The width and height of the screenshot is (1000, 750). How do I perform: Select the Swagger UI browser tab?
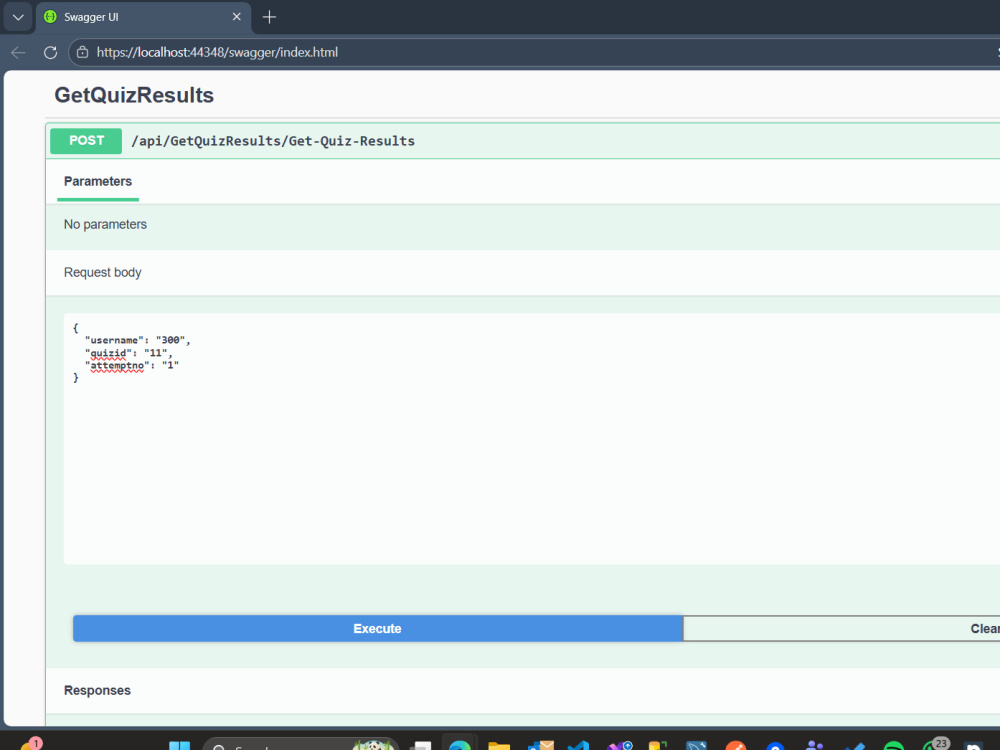point(143,17)
